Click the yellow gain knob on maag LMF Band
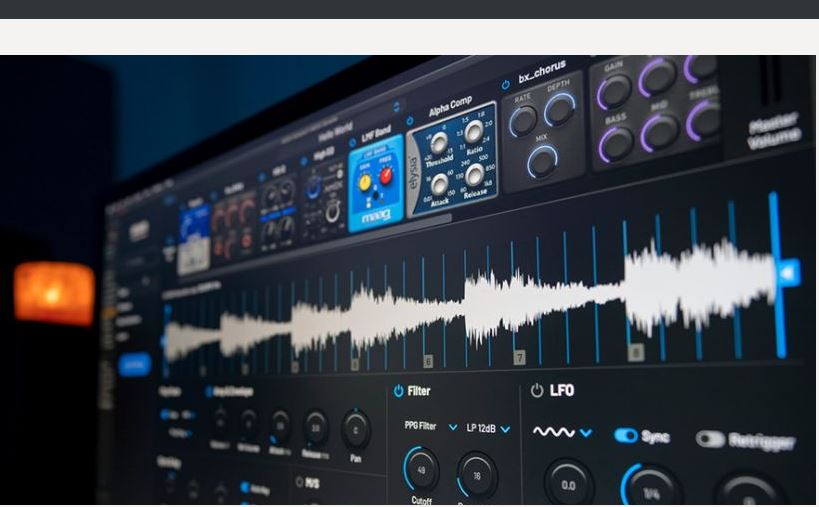 365,182
